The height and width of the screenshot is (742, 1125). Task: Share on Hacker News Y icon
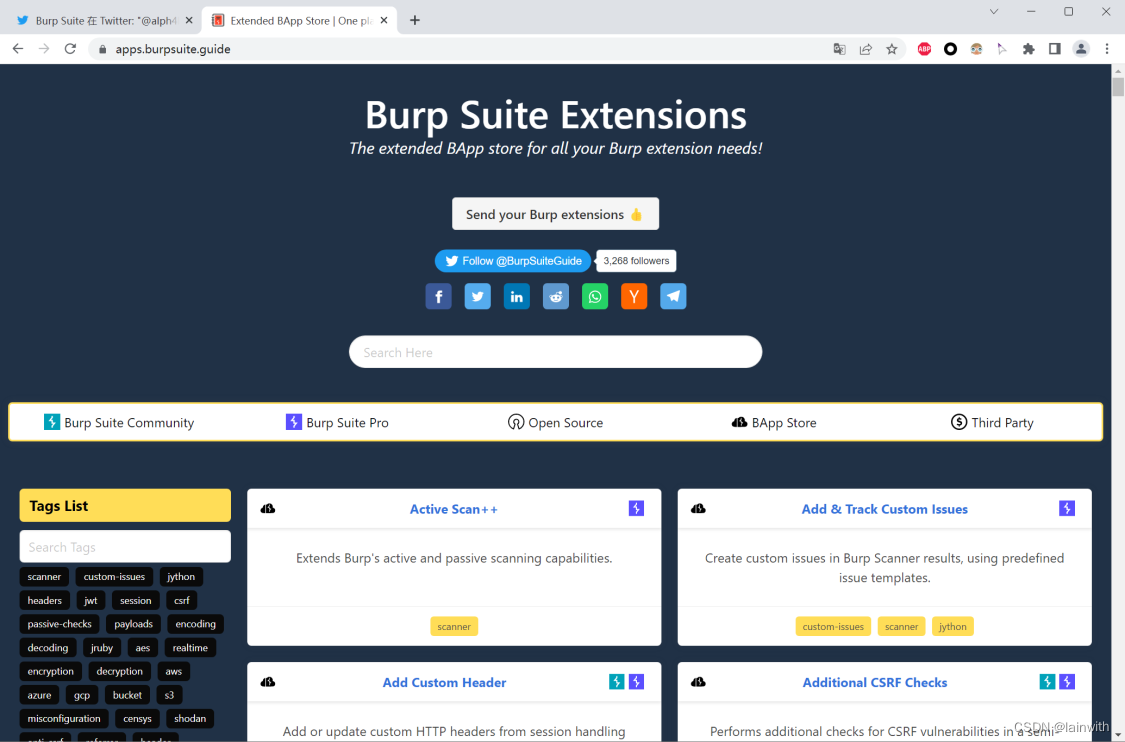pos(634,296)
